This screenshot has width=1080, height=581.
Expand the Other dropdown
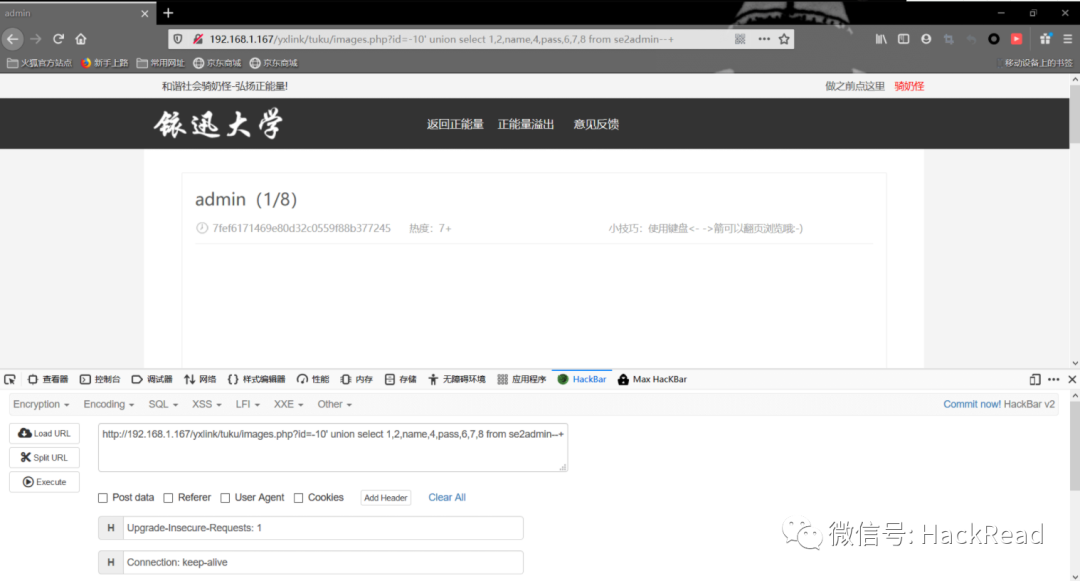click(x=334, y=404)
